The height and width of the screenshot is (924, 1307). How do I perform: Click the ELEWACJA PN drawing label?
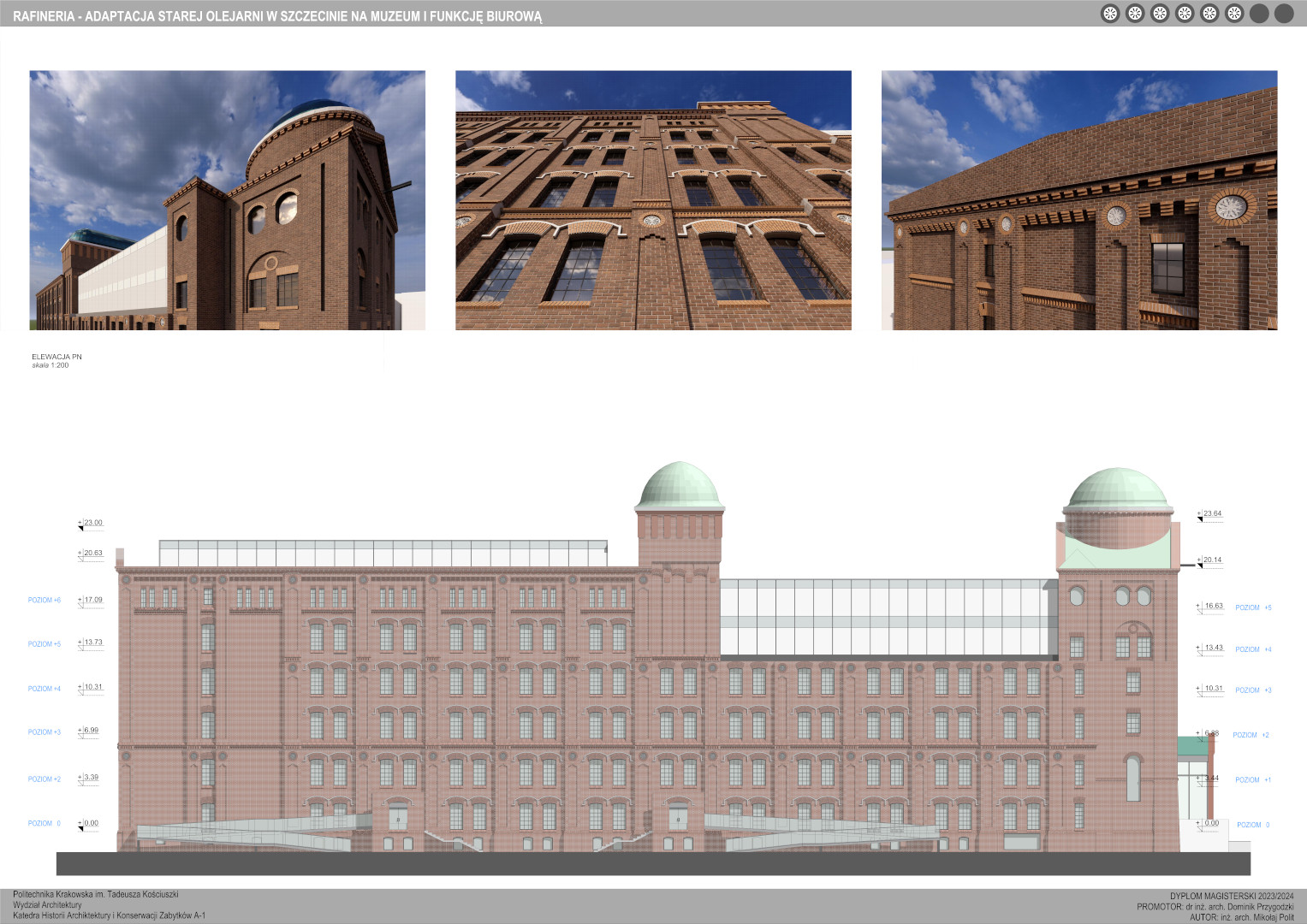click(x=56, y=357)
